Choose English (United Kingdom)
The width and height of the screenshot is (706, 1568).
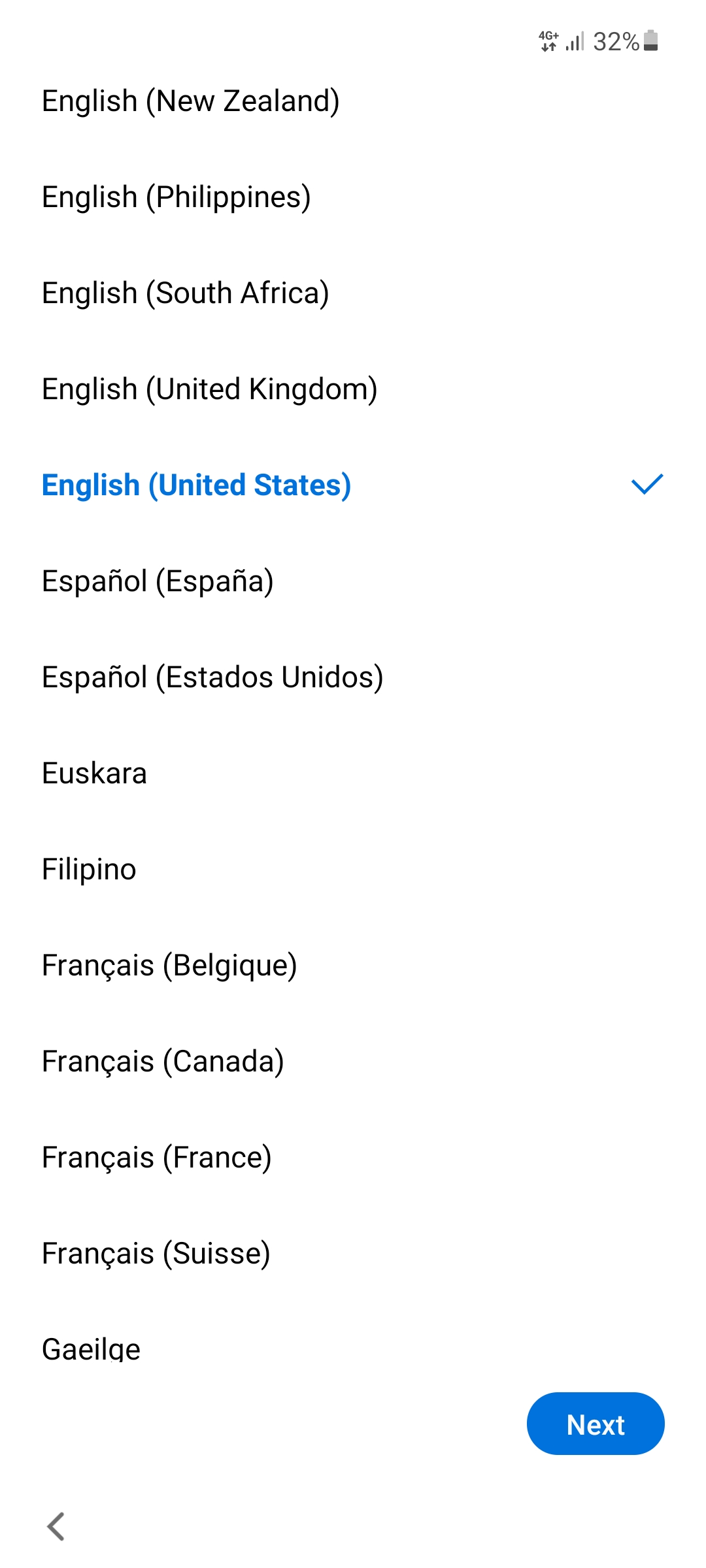click(353, 389)
